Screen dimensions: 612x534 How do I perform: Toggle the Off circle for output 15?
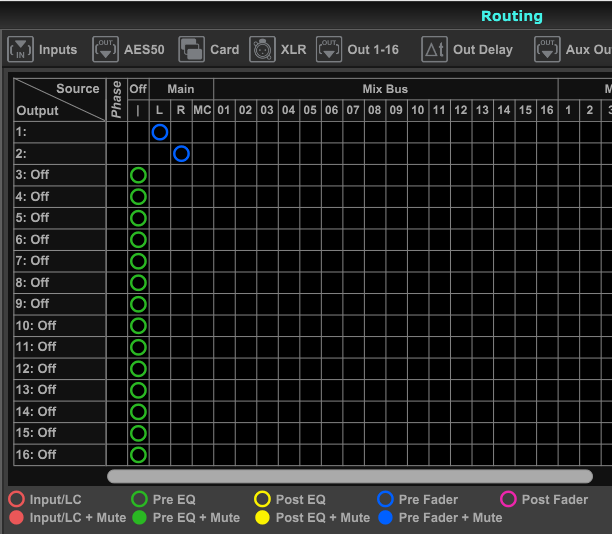[x=138, y=433]
